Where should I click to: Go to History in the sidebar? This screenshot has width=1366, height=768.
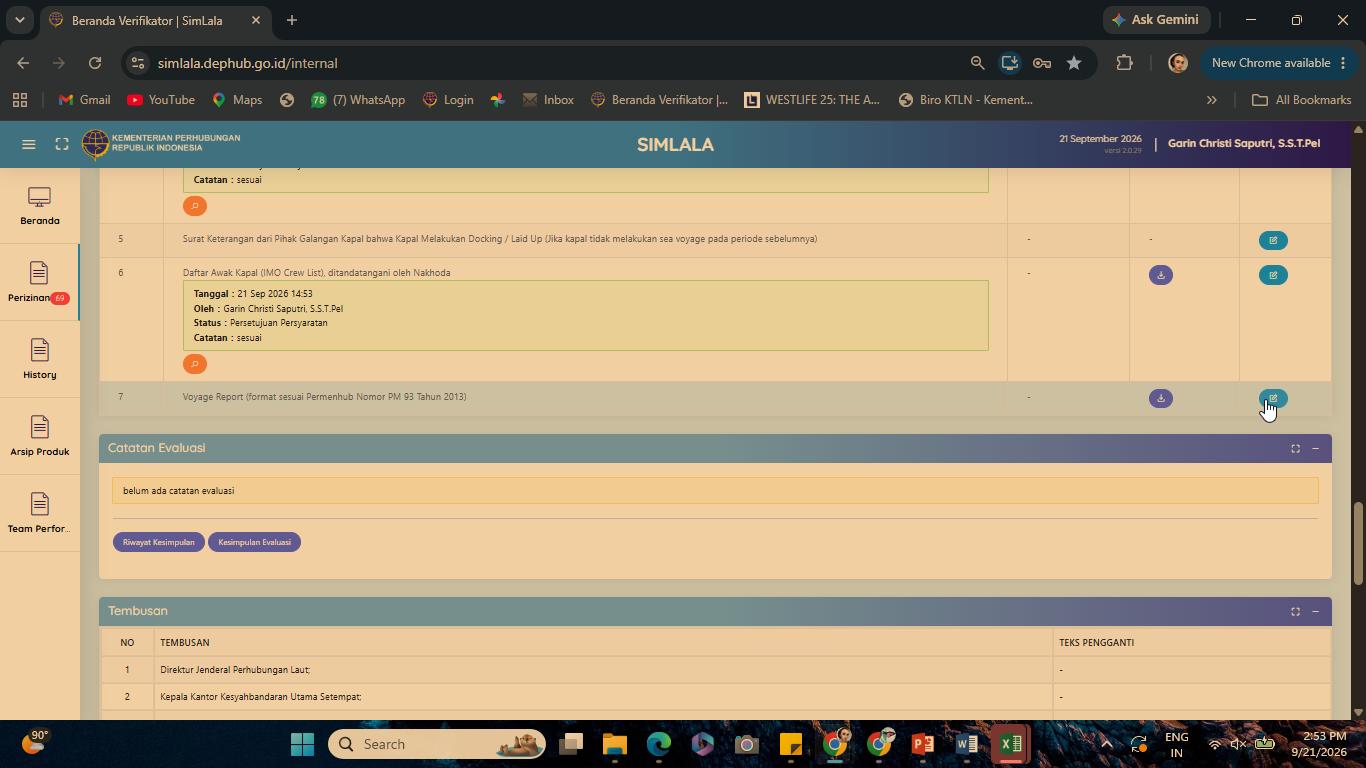click(39, 359)
